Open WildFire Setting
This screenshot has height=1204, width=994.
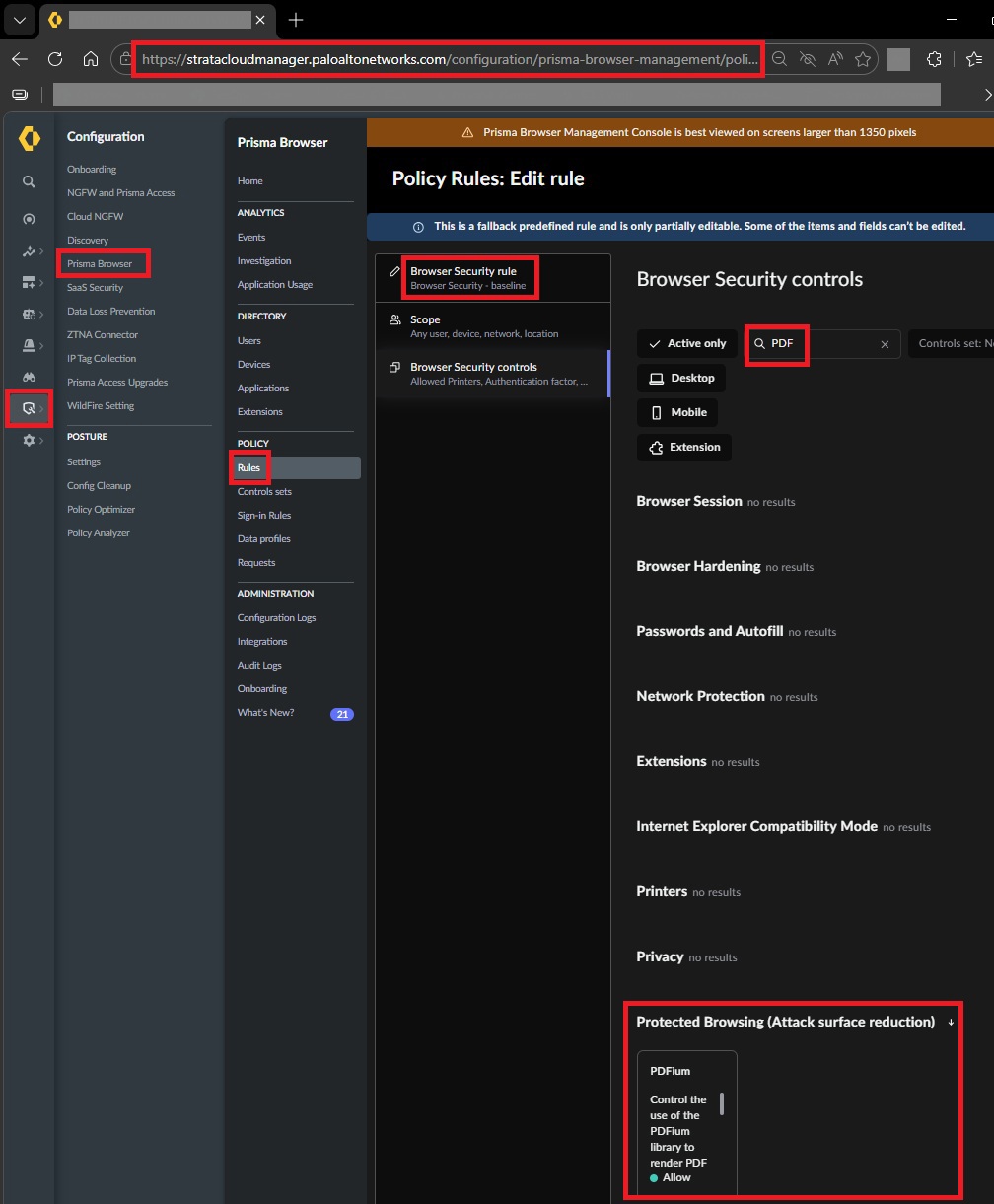pos(101,405)
